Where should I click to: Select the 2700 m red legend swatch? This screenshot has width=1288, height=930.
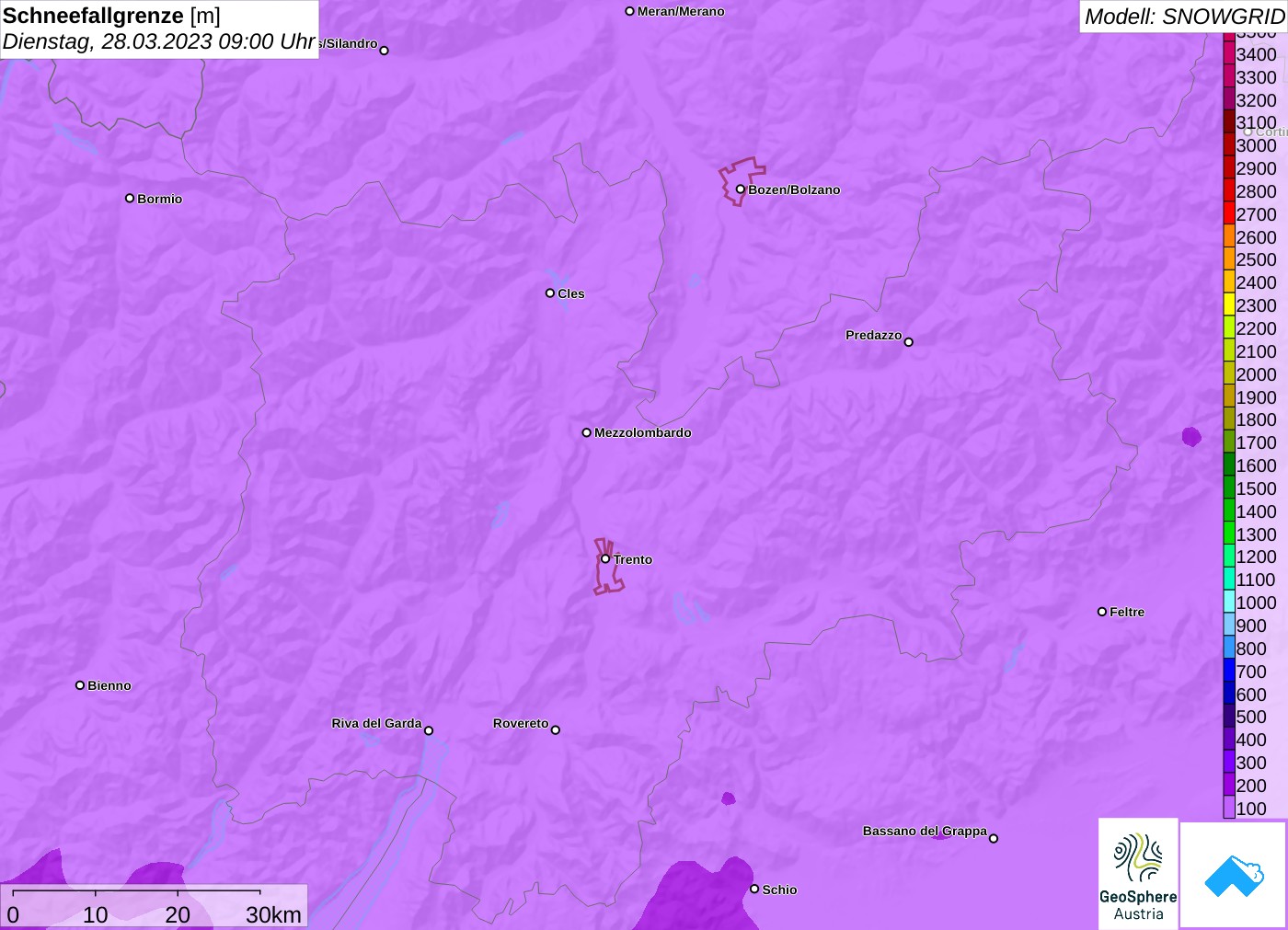[1229, 214]
